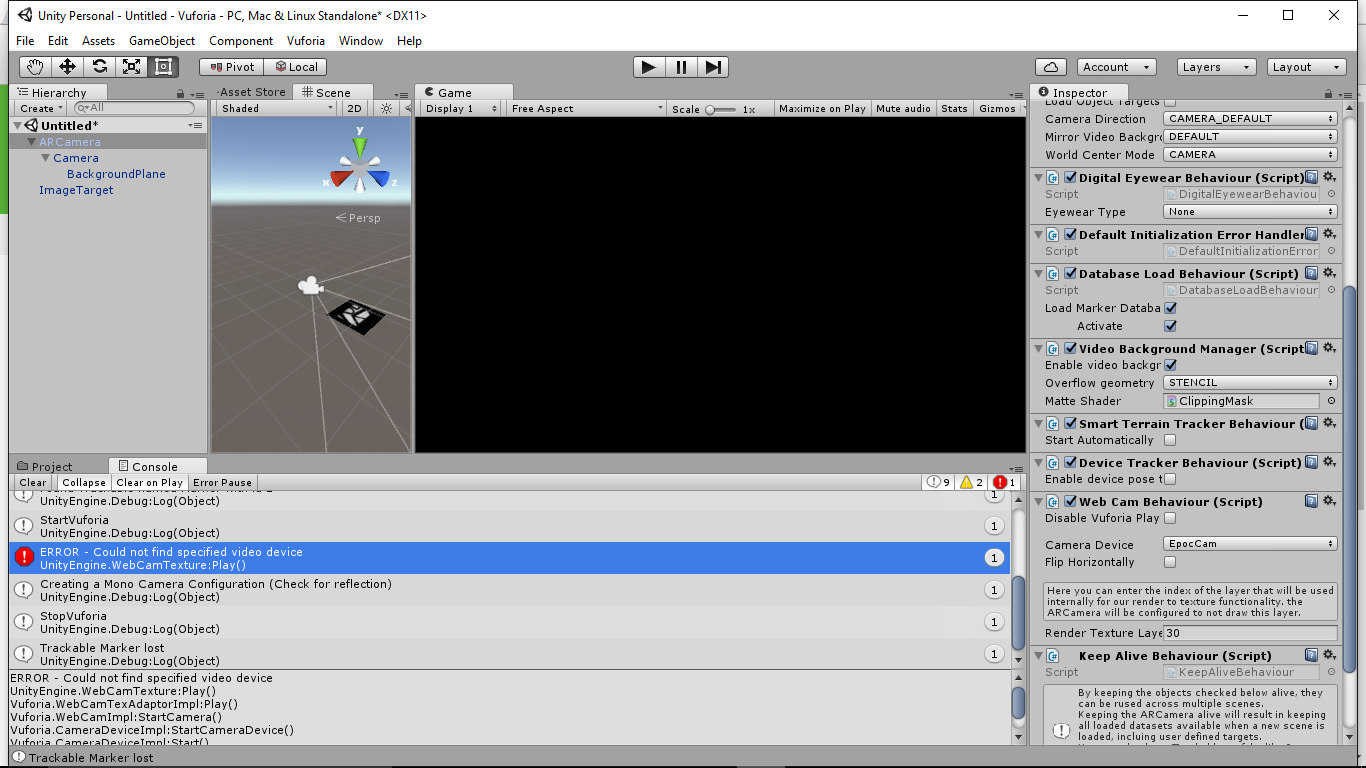1366x768 pixels.
Task: Enable Start Automatically for Smart Terrain
Action: point(1170,440)
